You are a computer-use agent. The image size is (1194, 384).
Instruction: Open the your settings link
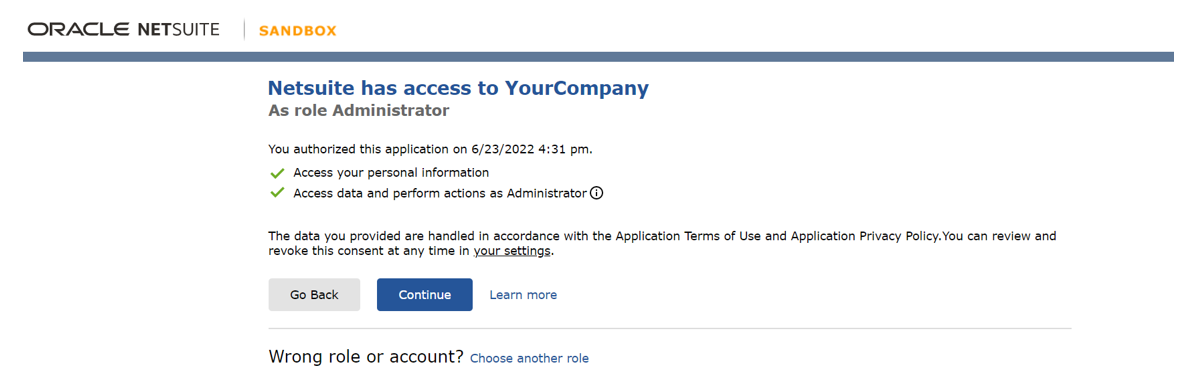(512, 251)
